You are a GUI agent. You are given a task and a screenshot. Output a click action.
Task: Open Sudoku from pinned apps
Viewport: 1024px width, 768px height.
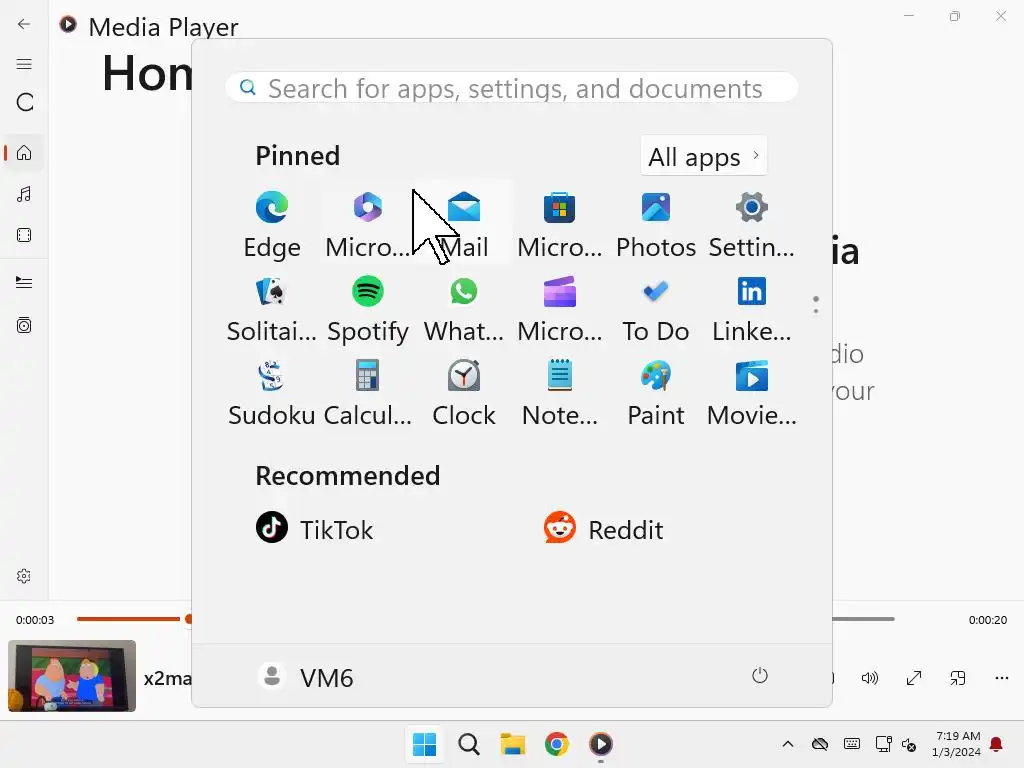(272, 392)
